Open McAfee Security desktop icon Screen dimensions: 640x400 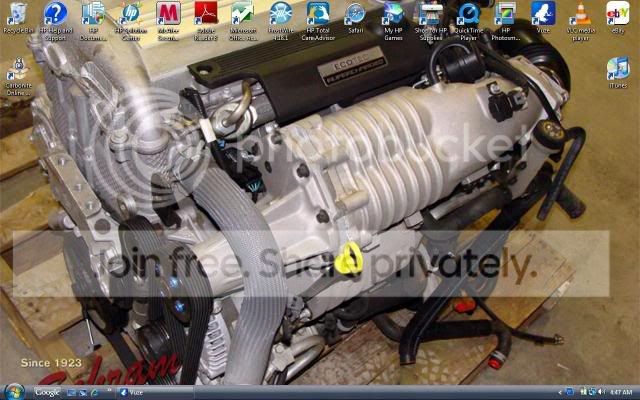(x=168, y=21)
